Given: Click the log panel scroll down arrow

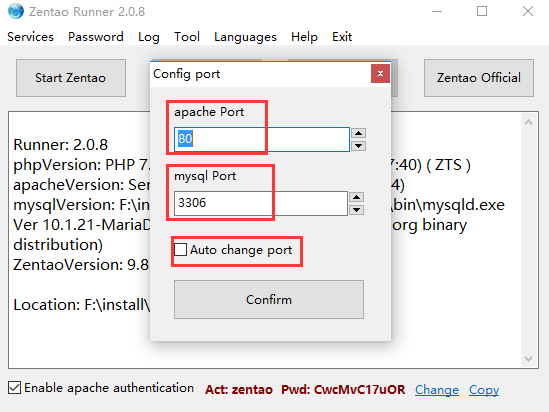Looking at the screenshot, I should coord(529,359).
